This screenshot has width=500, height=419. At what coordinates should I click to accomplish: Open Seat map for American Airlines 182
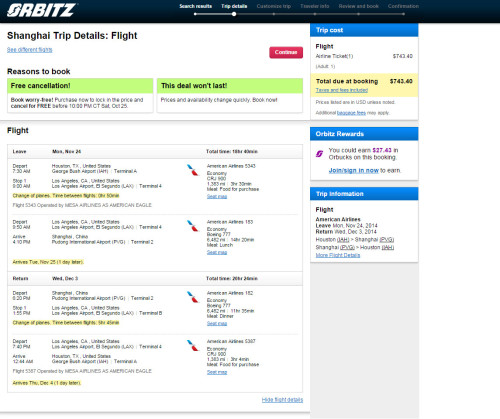pyautogui.click(x=217, y=324)
